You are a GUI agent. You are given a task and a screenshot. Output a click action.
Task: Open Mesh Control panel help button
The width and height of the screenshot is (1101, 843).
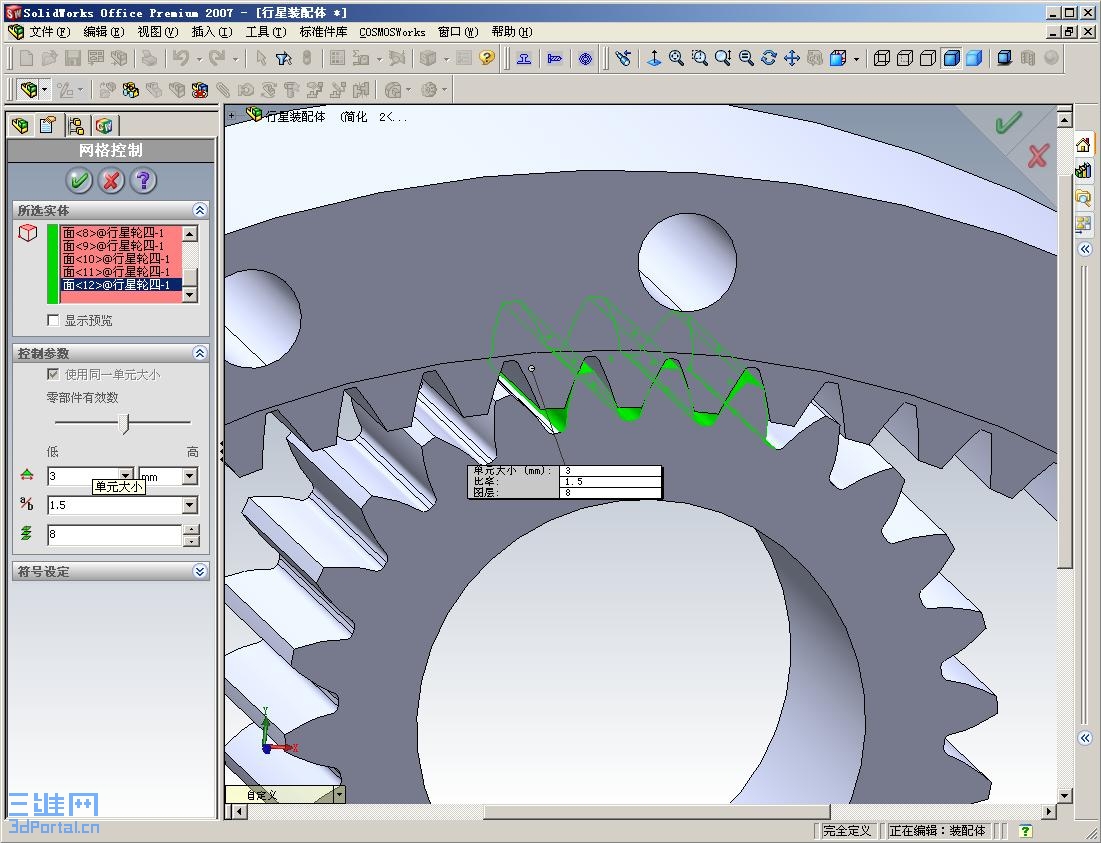click(x=143, y=180)
